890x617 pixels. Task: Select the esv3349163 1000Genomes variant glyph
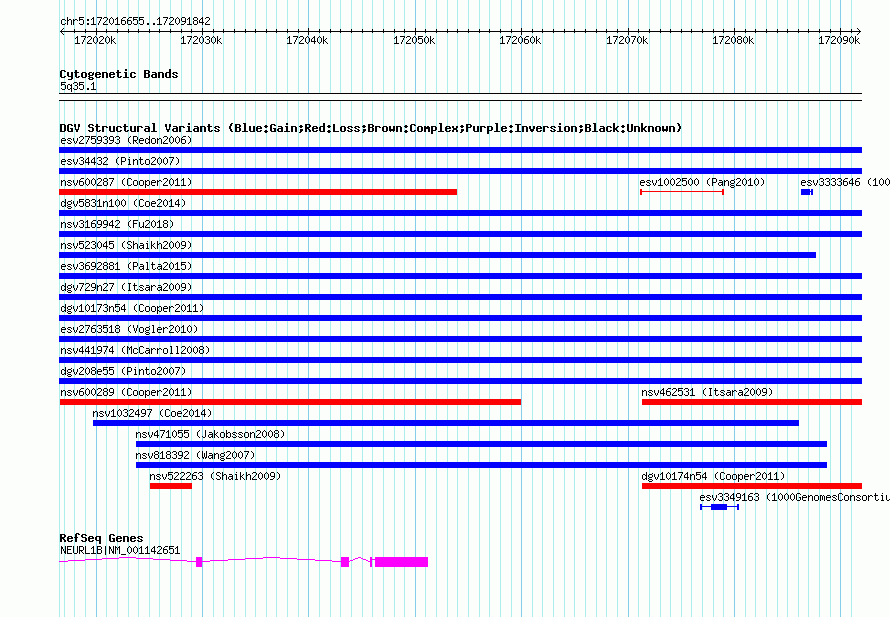point(719,507)
